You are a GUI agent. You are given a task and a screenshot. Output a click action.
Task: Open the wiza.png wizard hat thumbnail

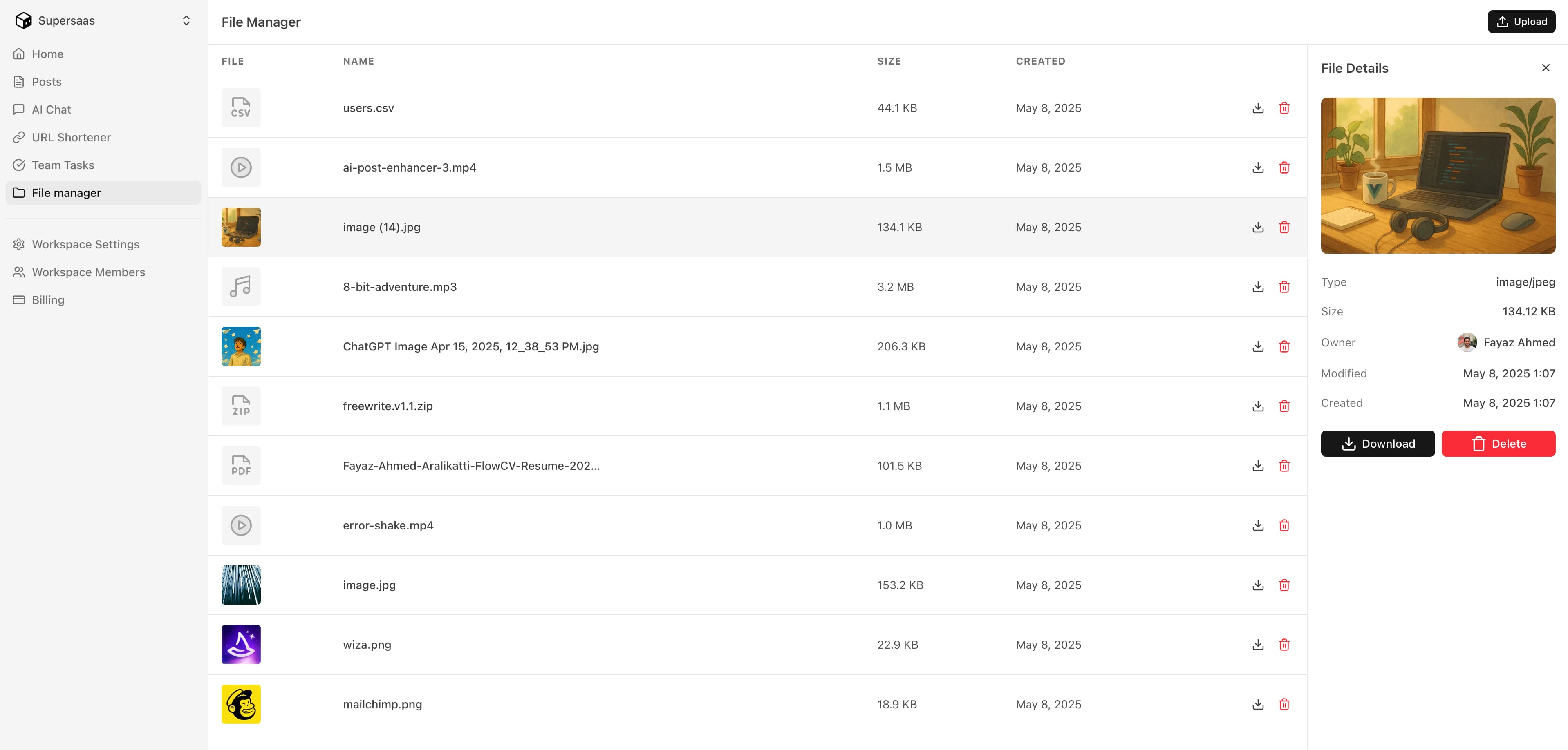tap(241, 645)
